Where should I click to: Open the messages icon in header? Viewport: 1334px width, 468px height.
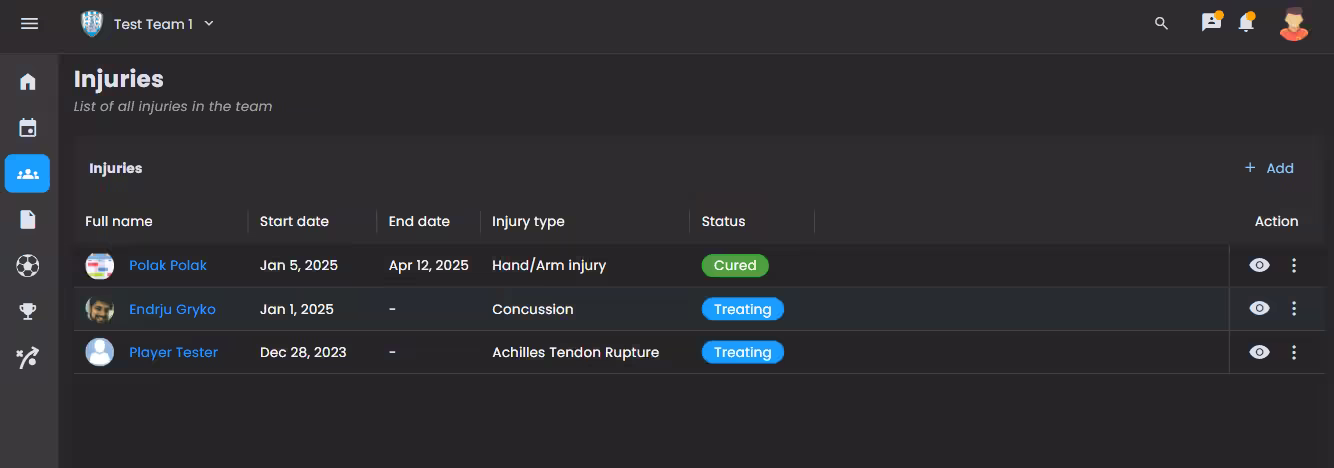[1211, 23]
